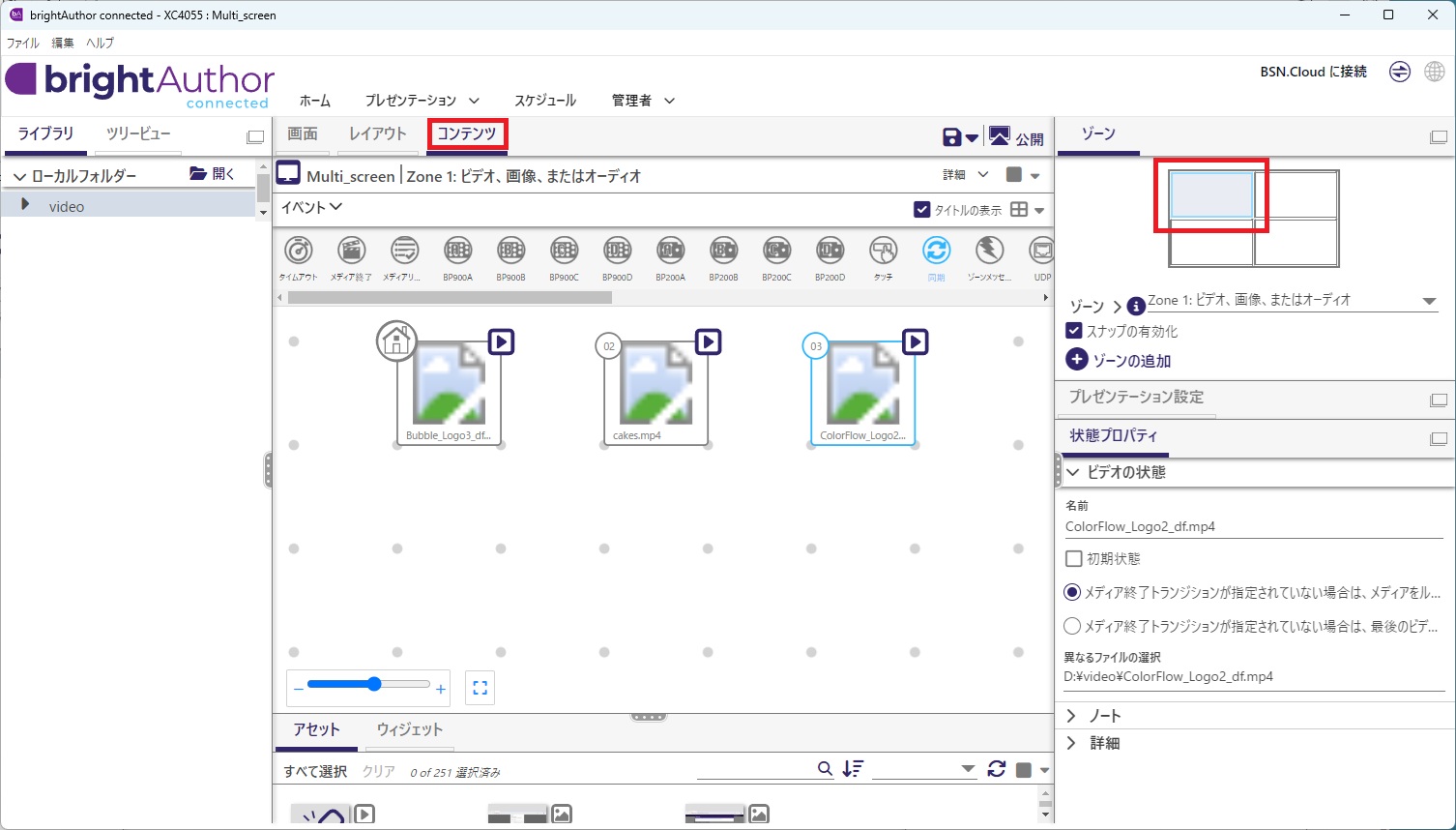This screenshot has width=1456, height=830.
Task: Select the BP200A event icon
Action: (670, 251)
